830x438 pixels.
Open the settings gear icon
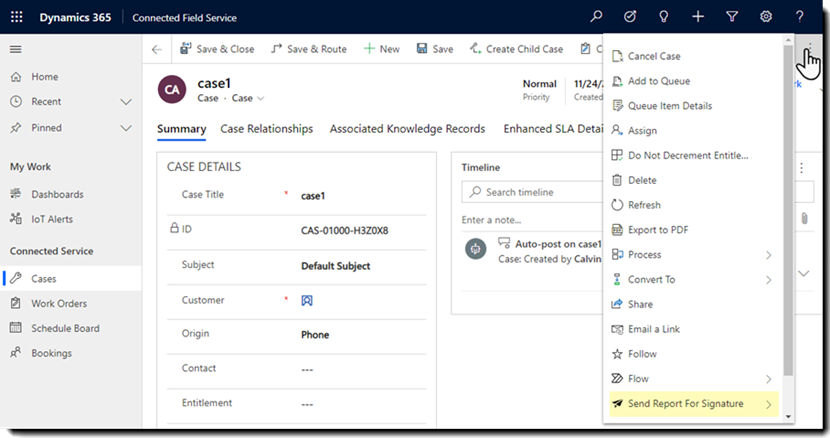[765, 16]
